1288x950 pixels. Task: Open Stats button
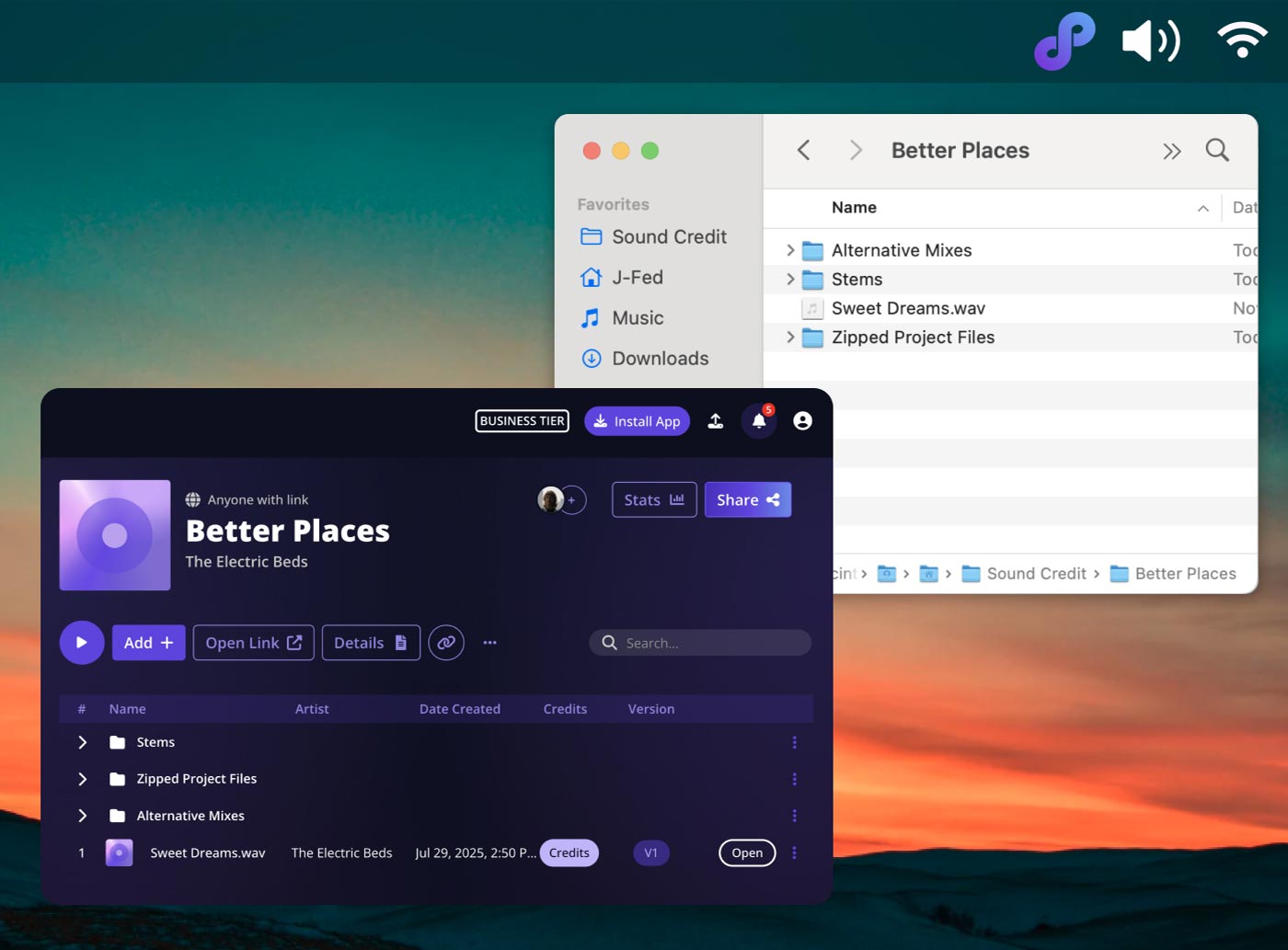point(654,499)
